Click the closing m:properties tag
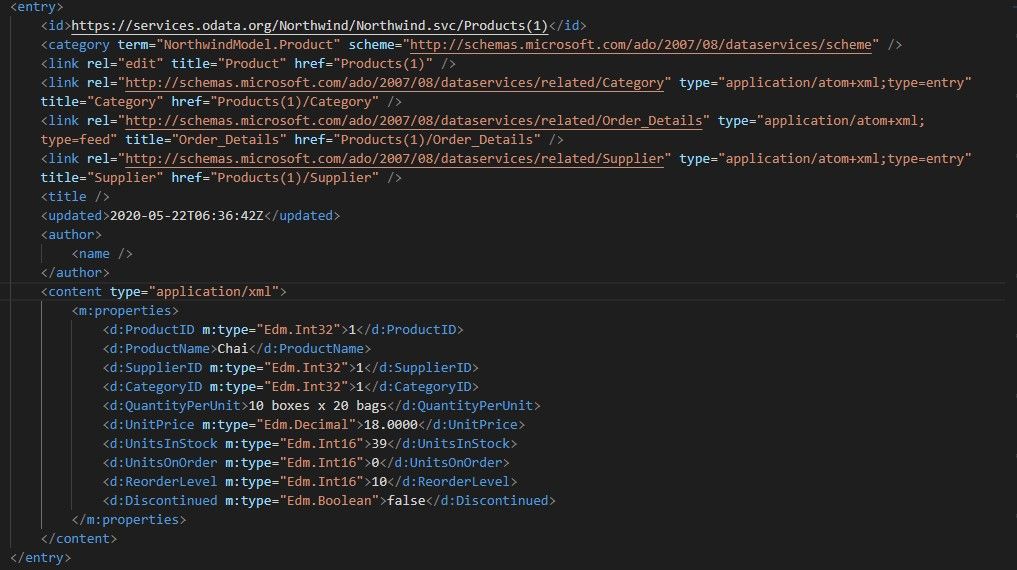This screenshot has height=570, width=1017. pyautogui.click(x=128, y=519)
